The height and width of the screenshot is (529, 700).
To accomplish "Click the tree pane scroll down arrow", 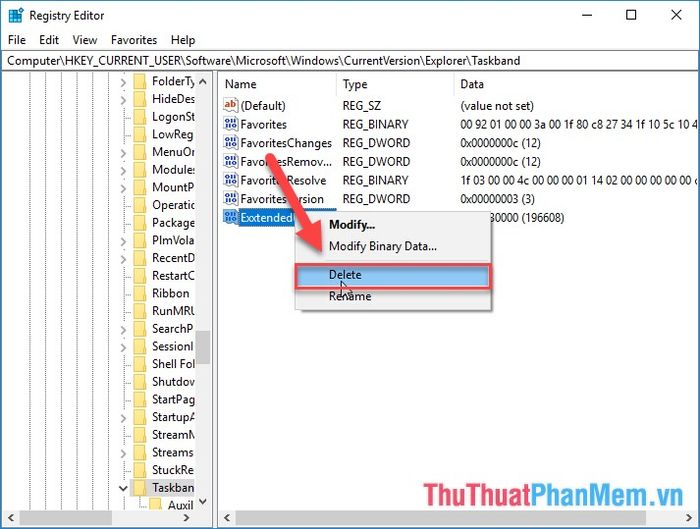I will [203, 502].
